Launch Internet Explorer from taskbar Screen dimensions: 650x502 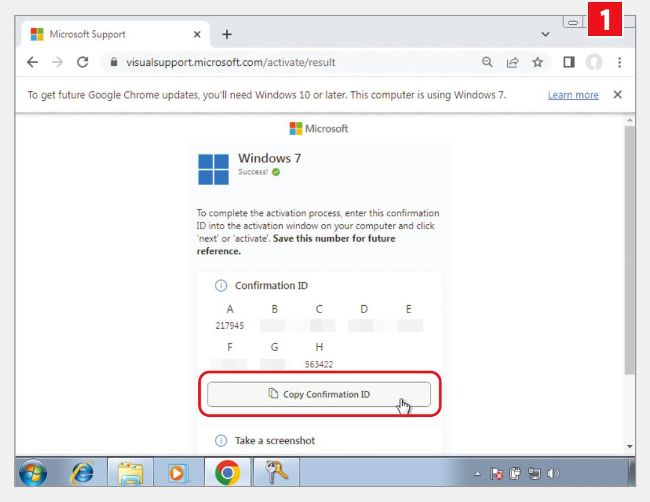(x=82, y=473)
